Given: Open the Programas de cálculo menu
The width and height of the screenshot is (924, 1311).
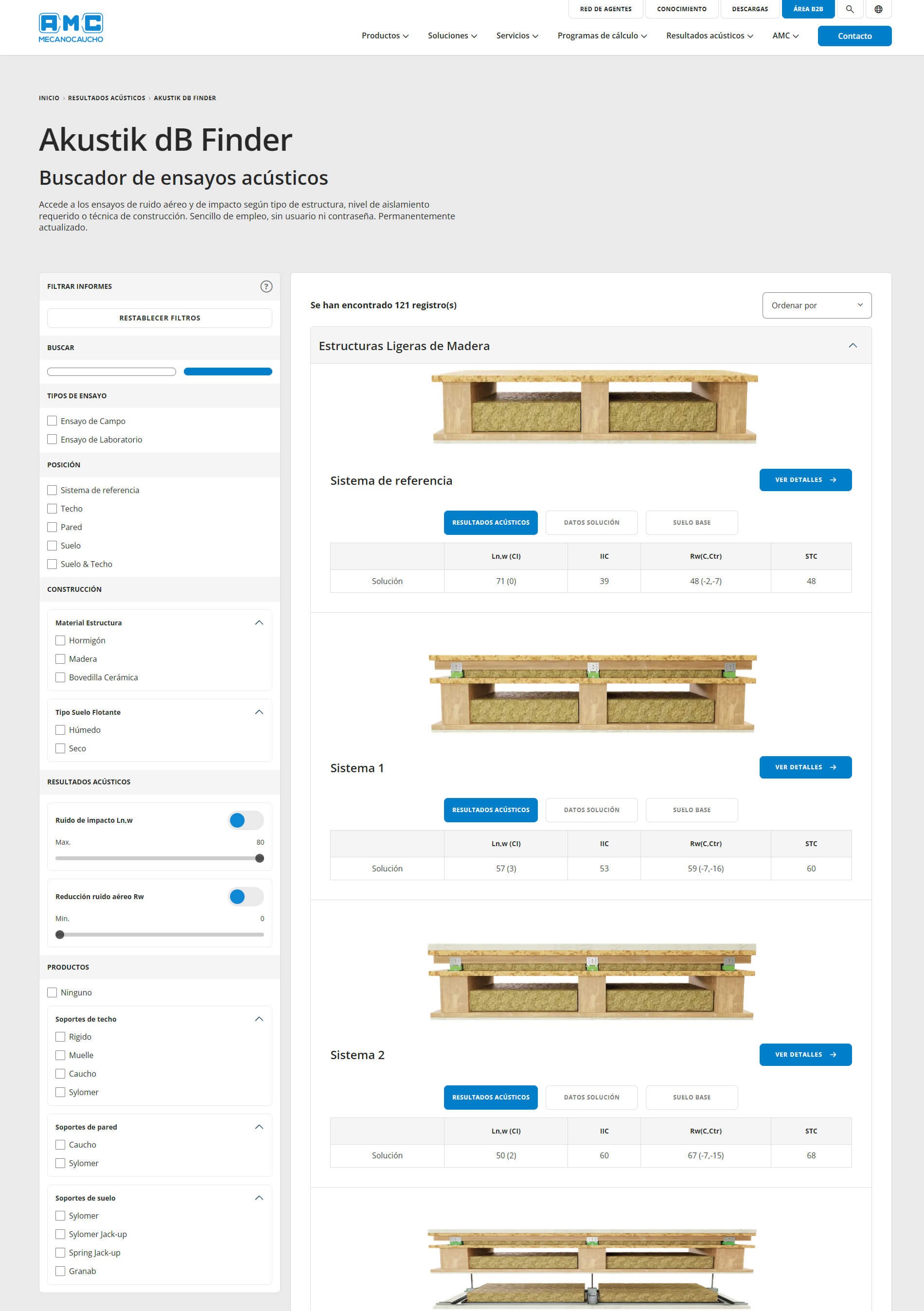Looking at the screenshot, I should click(602, 35).
